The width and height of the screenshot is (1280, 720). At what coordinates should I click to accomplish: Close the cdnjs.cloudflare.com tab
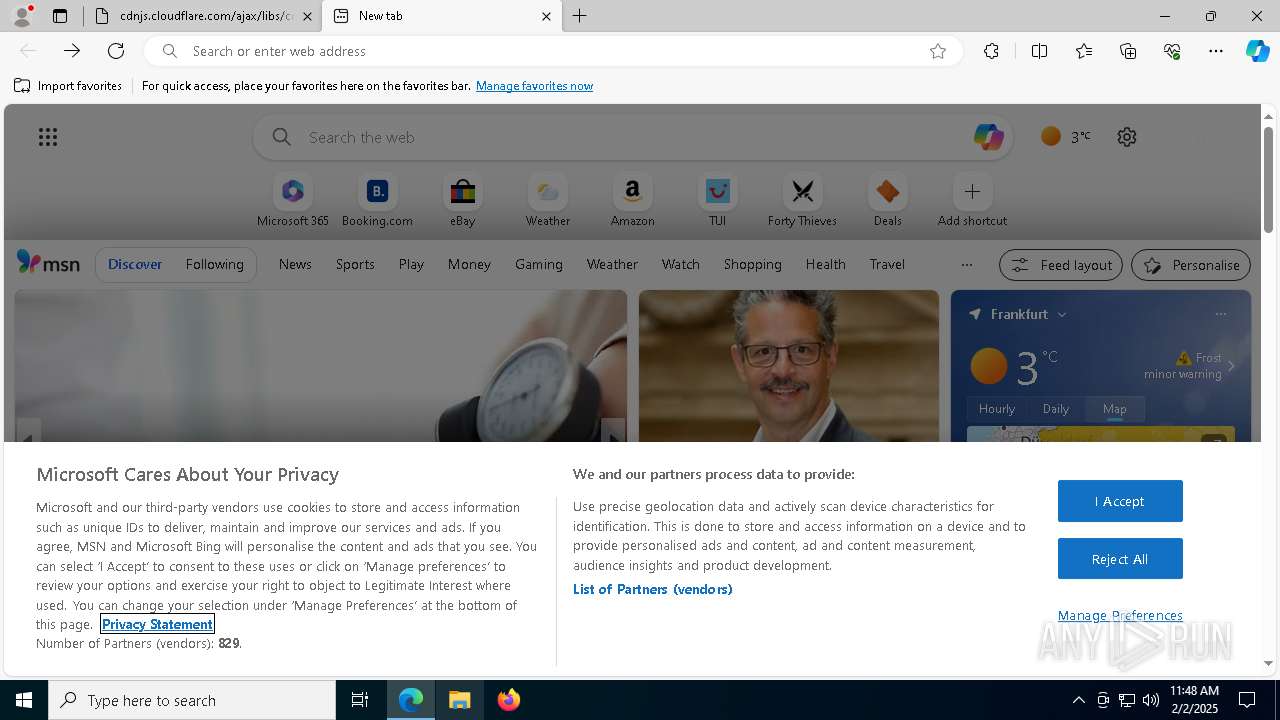pyautogui.click(x=307, y=16)
